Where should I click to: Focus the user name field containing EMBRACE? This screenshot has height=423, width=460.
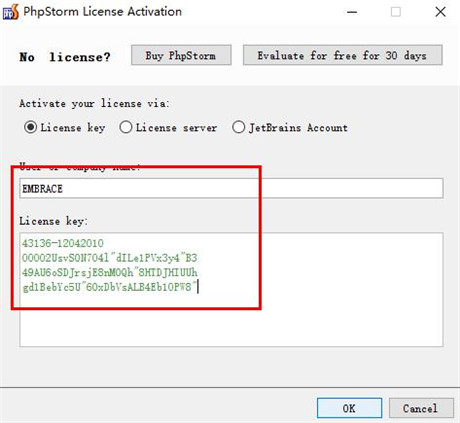[231, 188]
